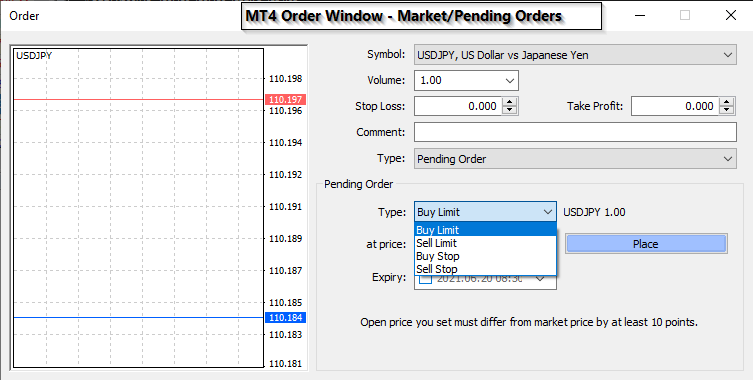The image size is (753, 380).
Task: Open the order Type dropdown showing Pending Order
Action: 575,159
